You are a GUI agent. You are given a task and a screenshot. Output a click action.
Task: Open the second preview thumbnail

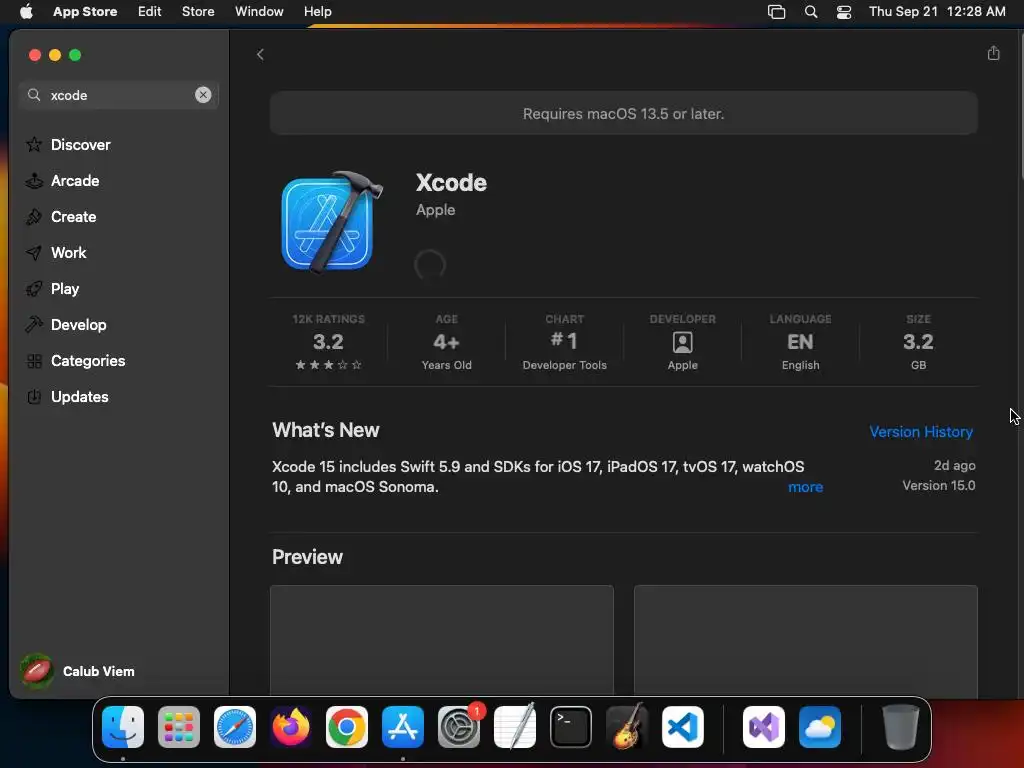pyautogui.click(x=806, y=640)
